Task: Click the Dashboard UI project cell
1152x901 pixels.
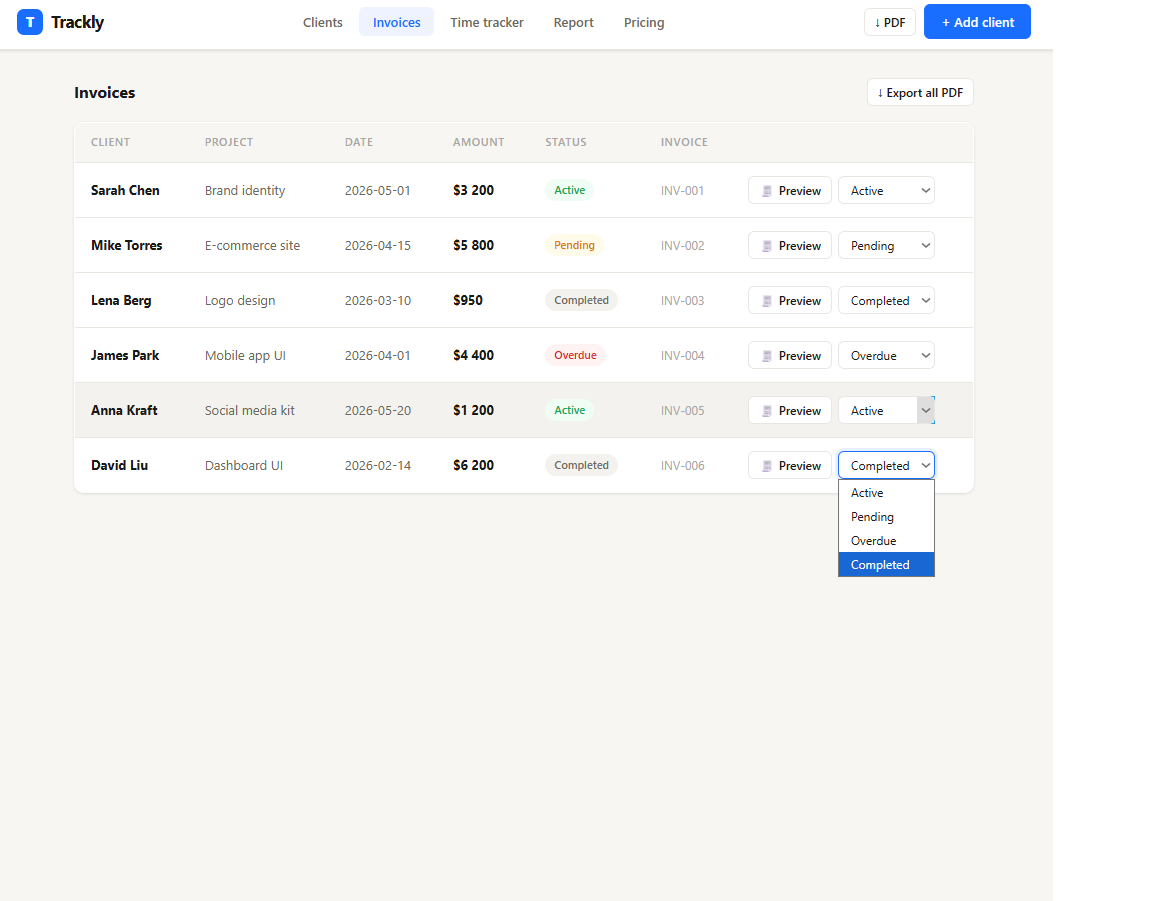Action: pos(243,466)
